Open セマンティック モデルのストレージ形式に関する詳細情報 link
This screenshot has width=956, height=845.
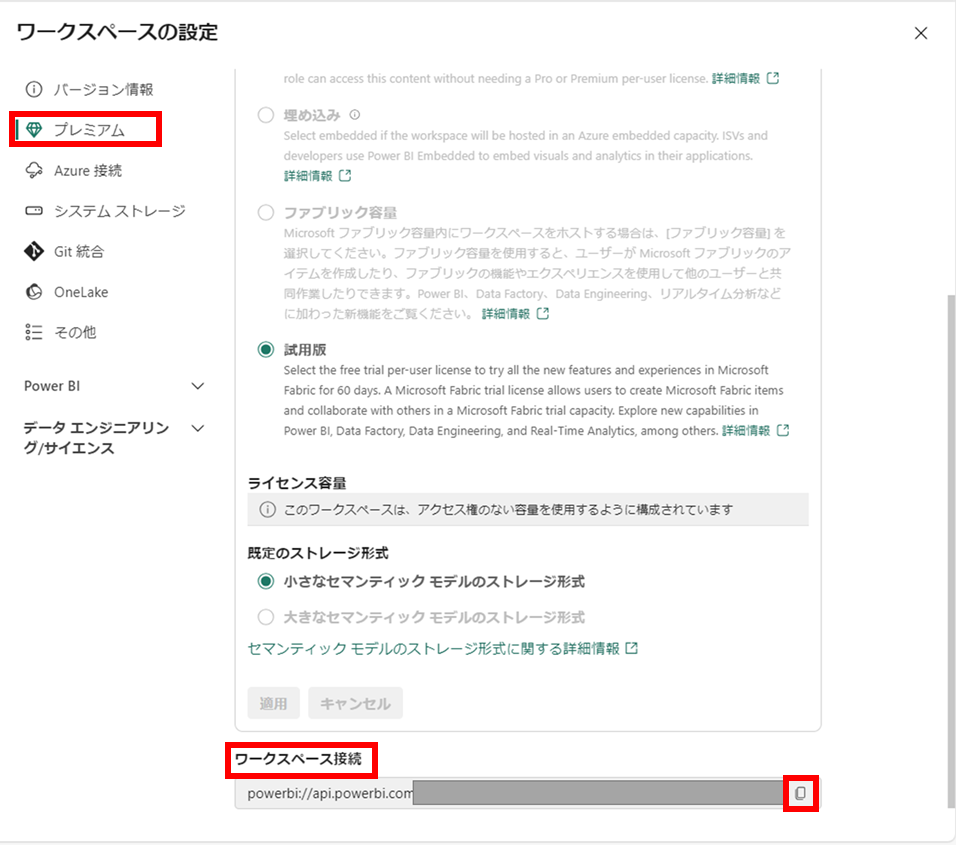pyautogui.click(x=443, y=649)
